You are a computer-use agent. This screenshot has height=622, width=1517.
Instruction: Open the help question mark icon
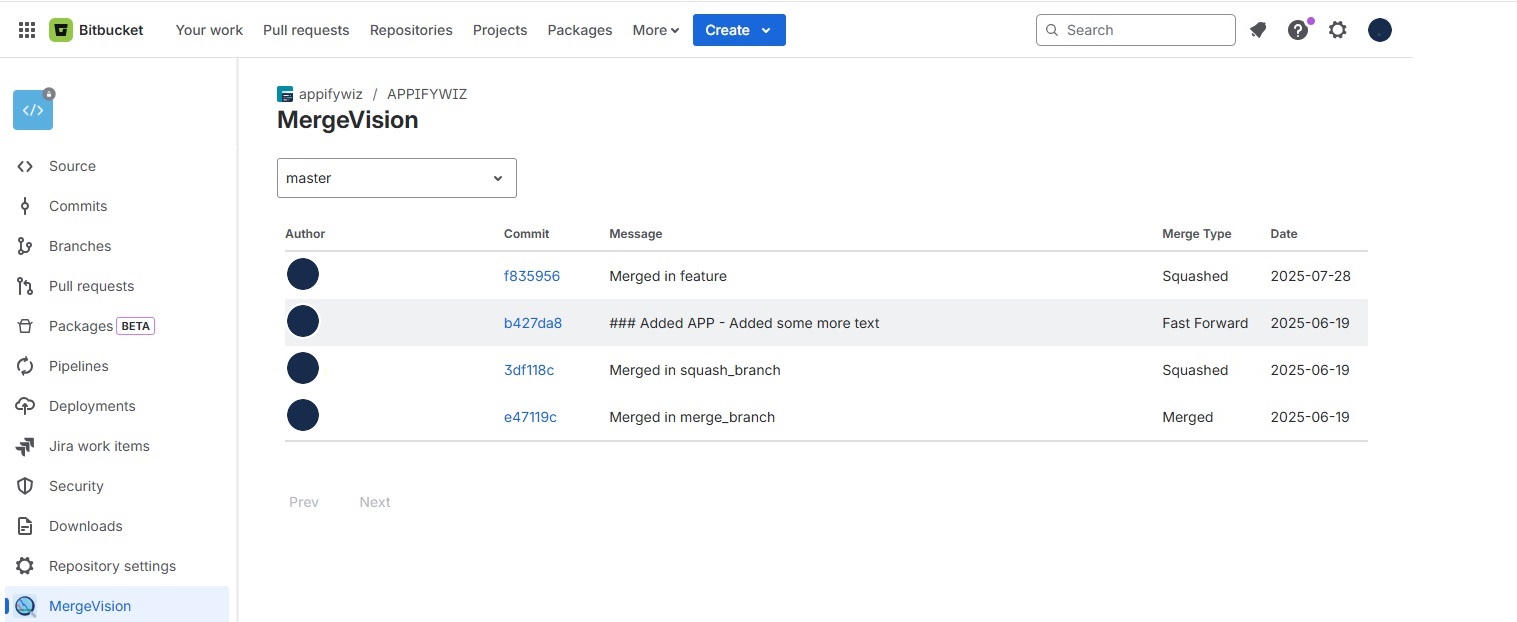coord(1298,30)
